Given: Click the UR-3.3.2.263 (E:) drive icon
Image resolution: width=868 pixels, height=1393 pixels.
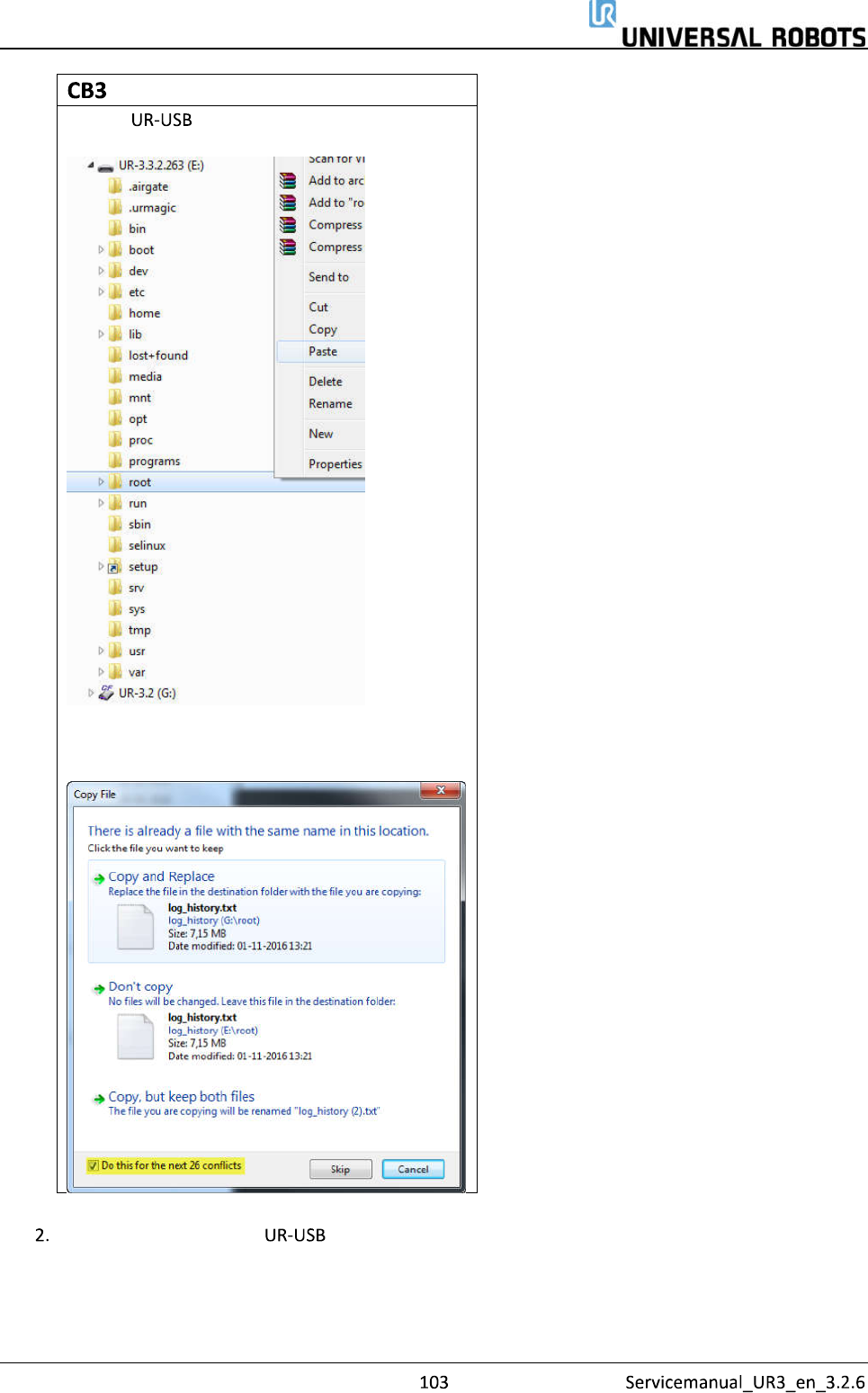Looking at the screenshot, I should click(105, 166).
